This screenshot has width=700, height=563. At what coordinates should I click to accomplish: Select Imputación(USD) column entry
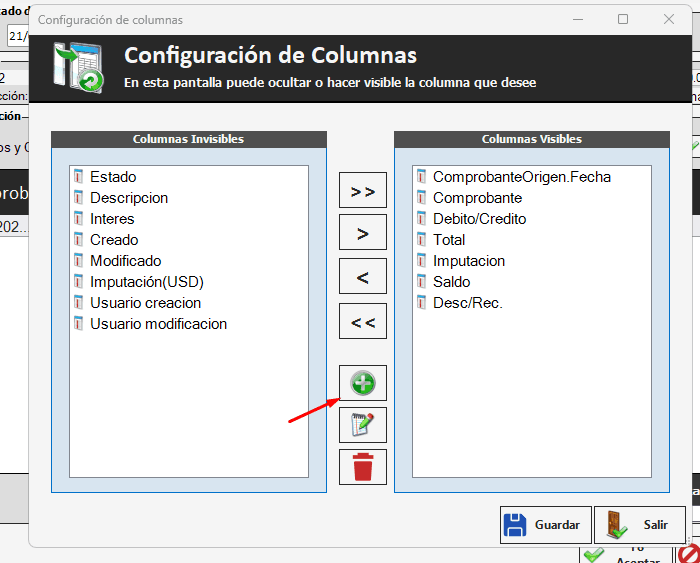click(146, 282)
